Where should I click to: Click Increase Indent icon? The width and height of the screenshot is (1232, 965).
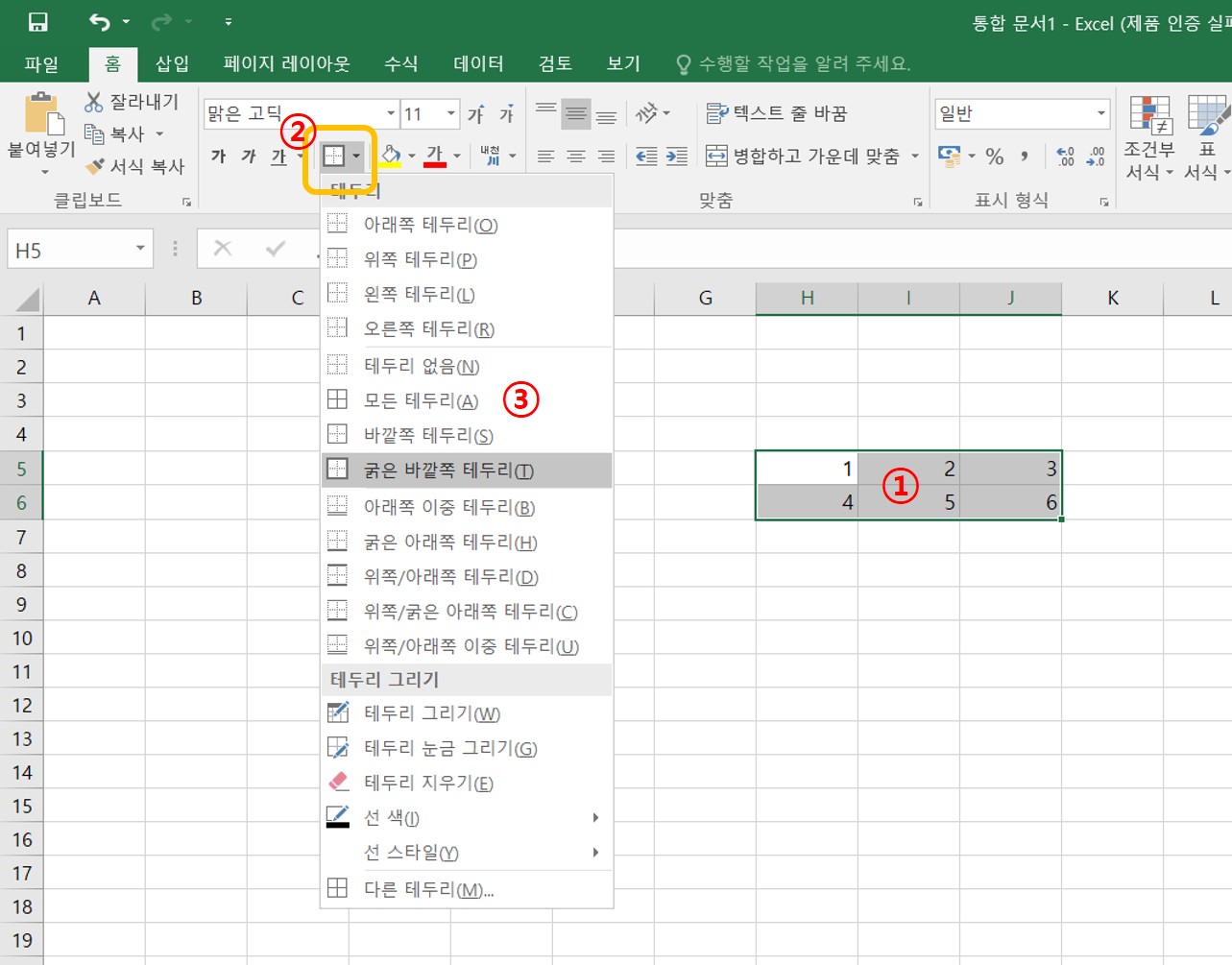[x=677, y=156]
